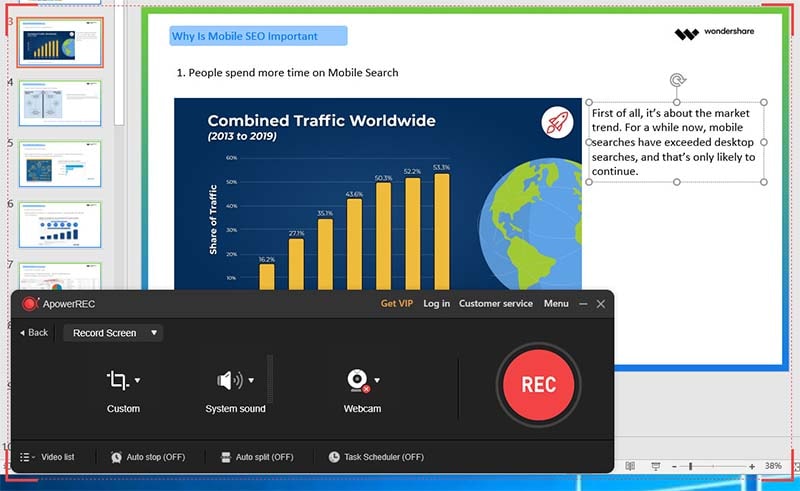
Task: Close the ApowerREC window
Action: [601, 304]
